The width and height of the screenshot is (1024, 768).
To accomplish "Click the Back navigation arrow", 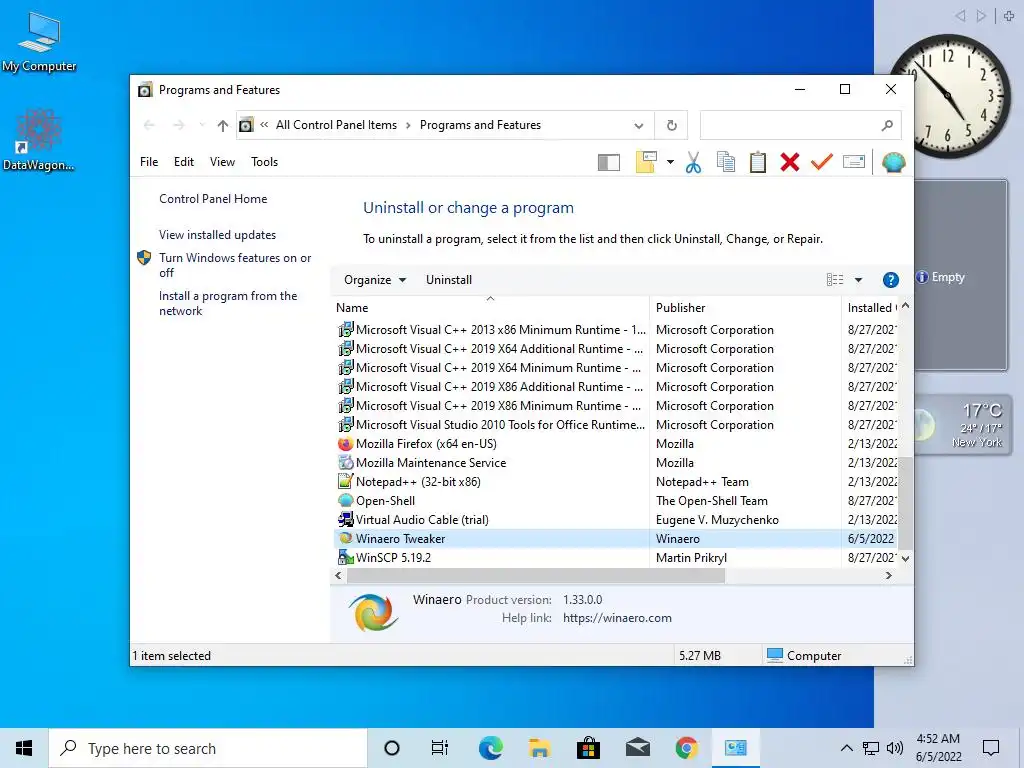I will click(x=150, y=125).
